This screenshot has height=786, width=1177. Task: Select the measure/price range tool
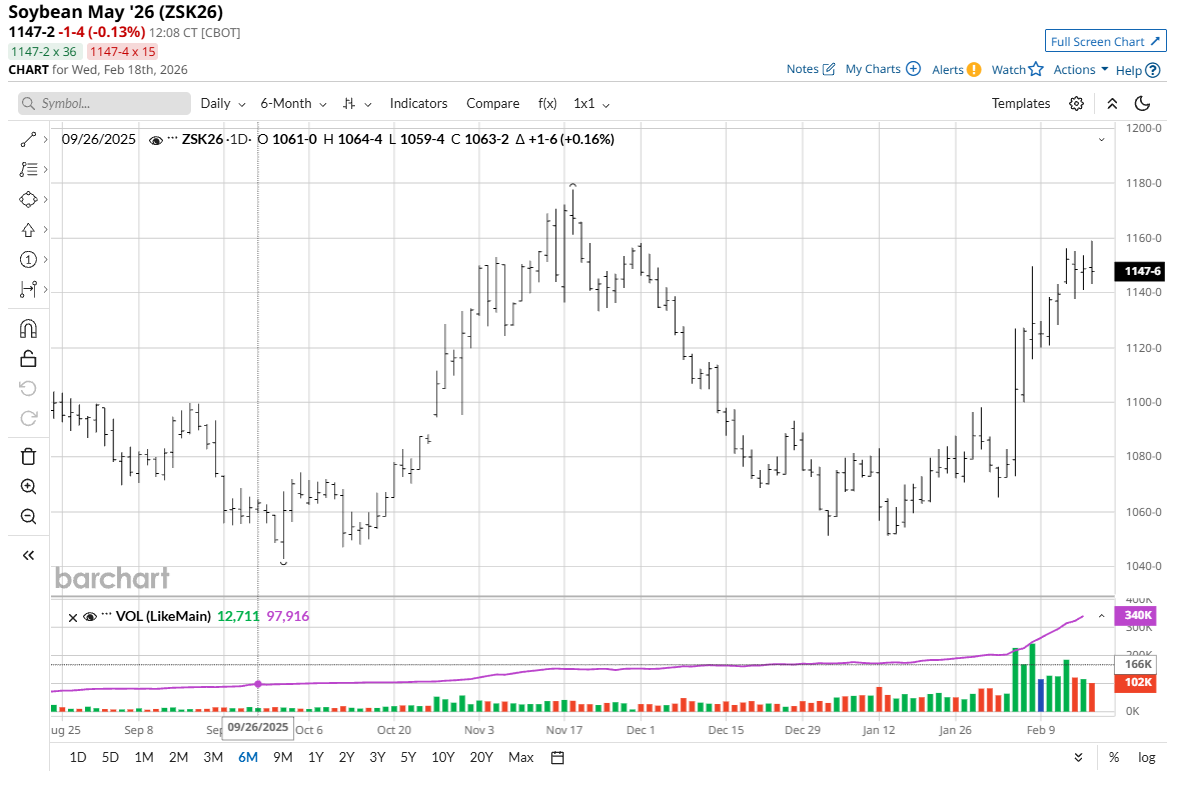tap(29, 289)
